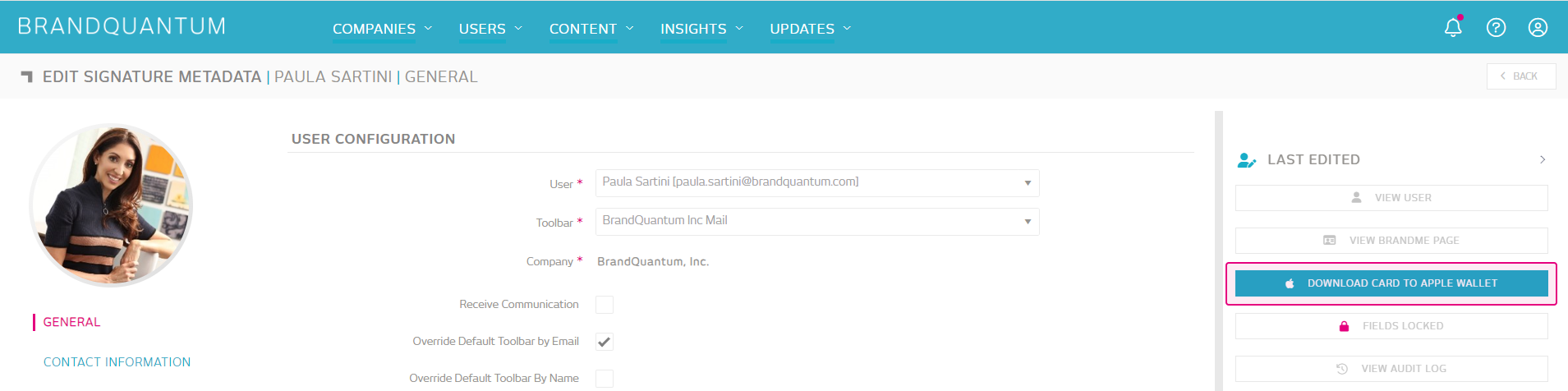Tick Override Default Toolbar By Name checkbox
Image resolution: width=1568 pixels, height=391 pixels.
(605, 379)
